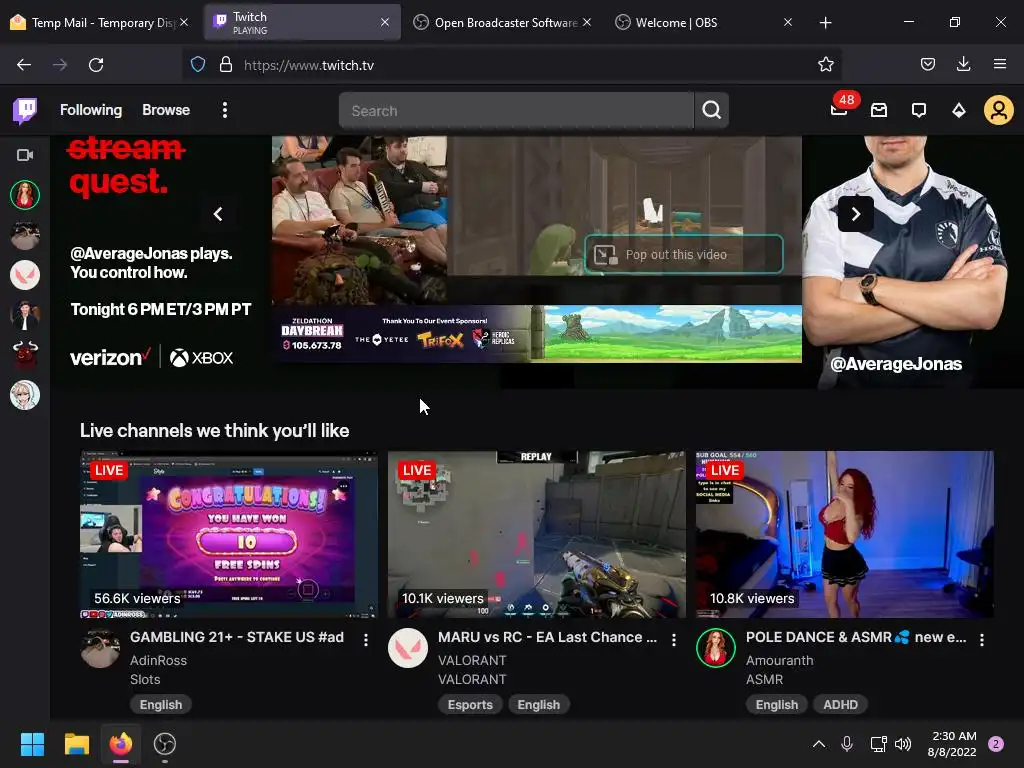Open tracking protection shield icon

pyautogui.click(x=198, y=64)
